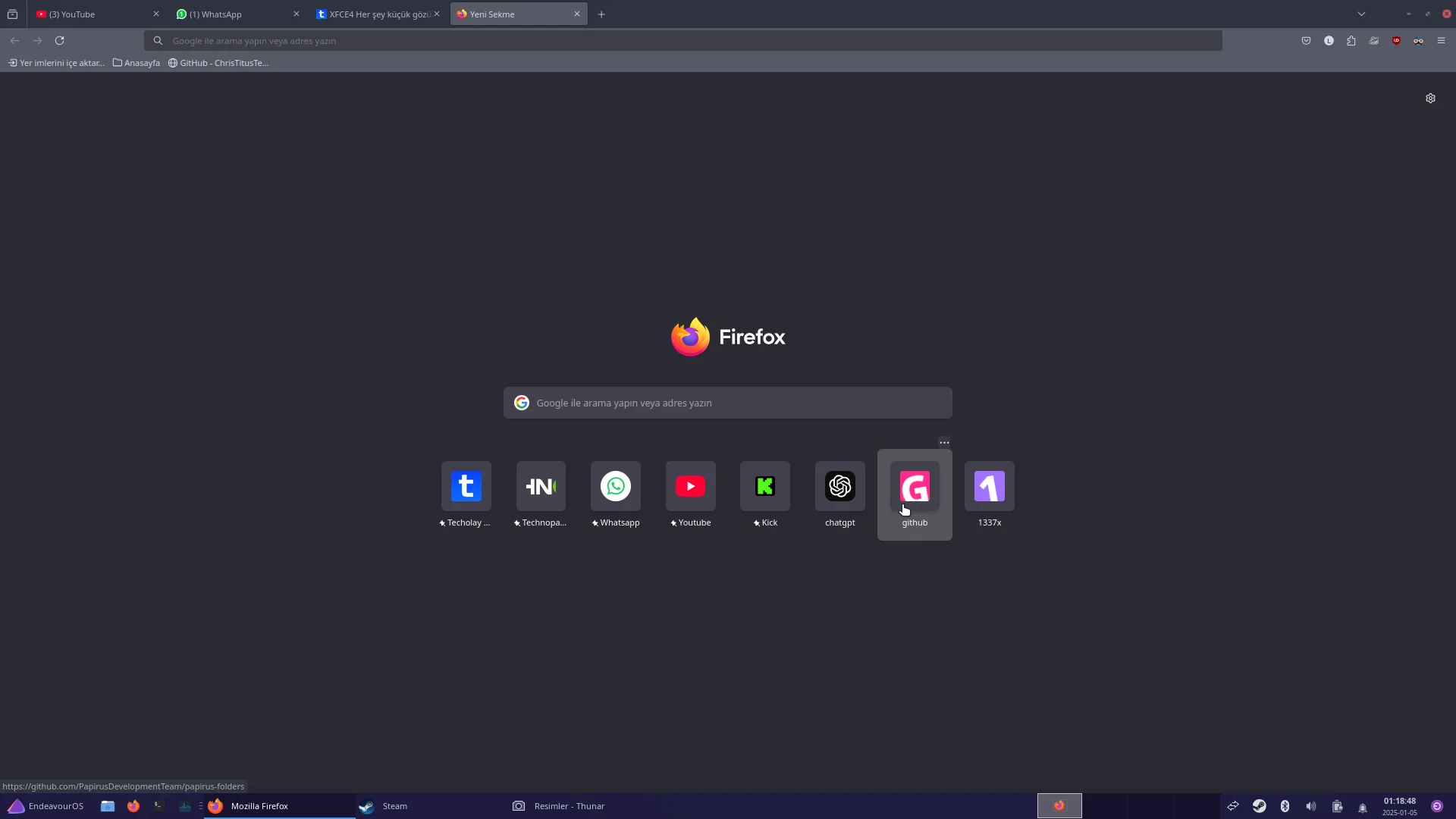Close the YouTube tab
Image resolution: width=1456 pixels, height=819 pixels.
pos(156,14)
